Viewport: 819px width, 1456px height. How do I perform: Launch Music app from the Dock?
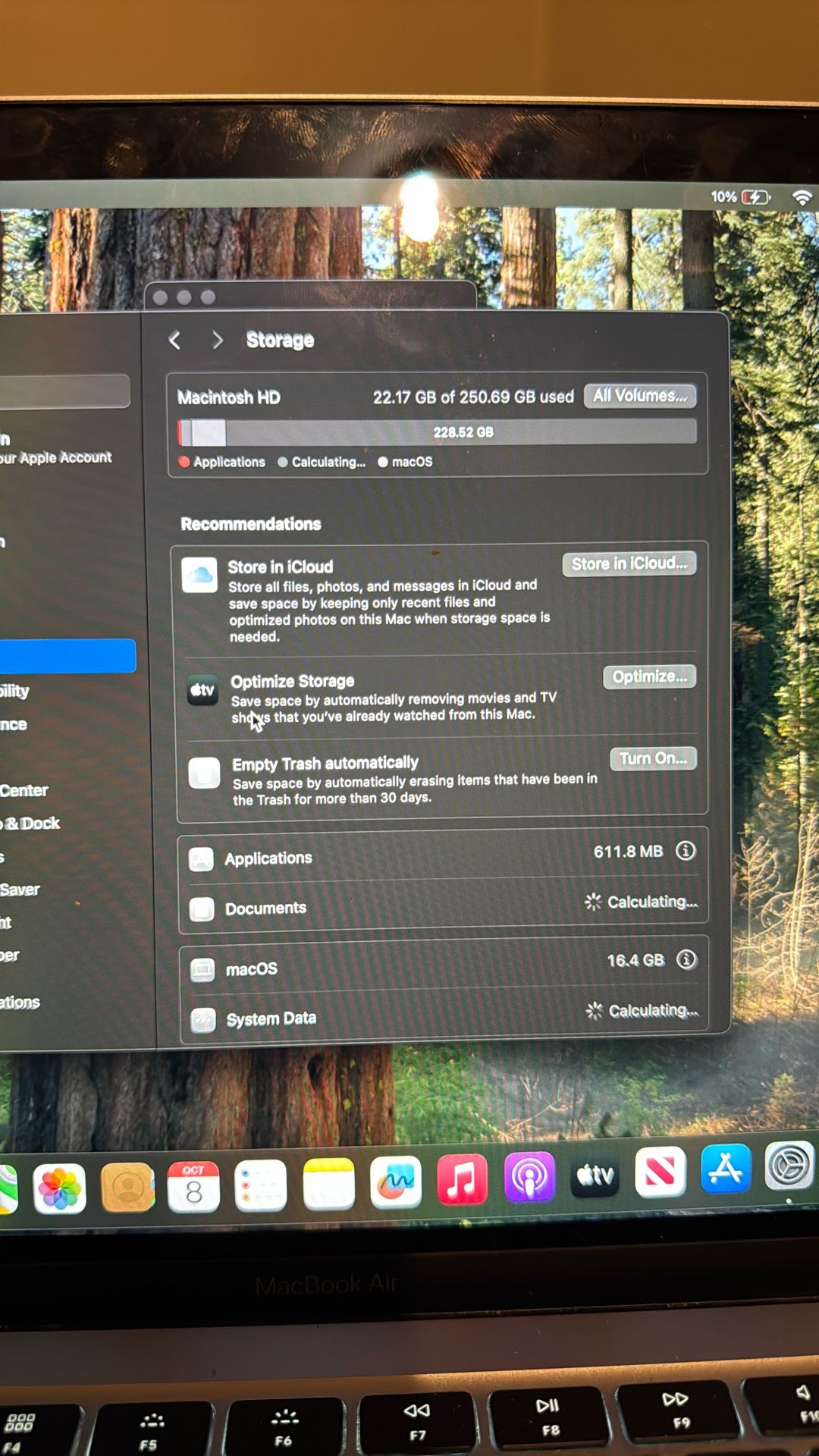pyautogui.click(x=462, y=1180)
